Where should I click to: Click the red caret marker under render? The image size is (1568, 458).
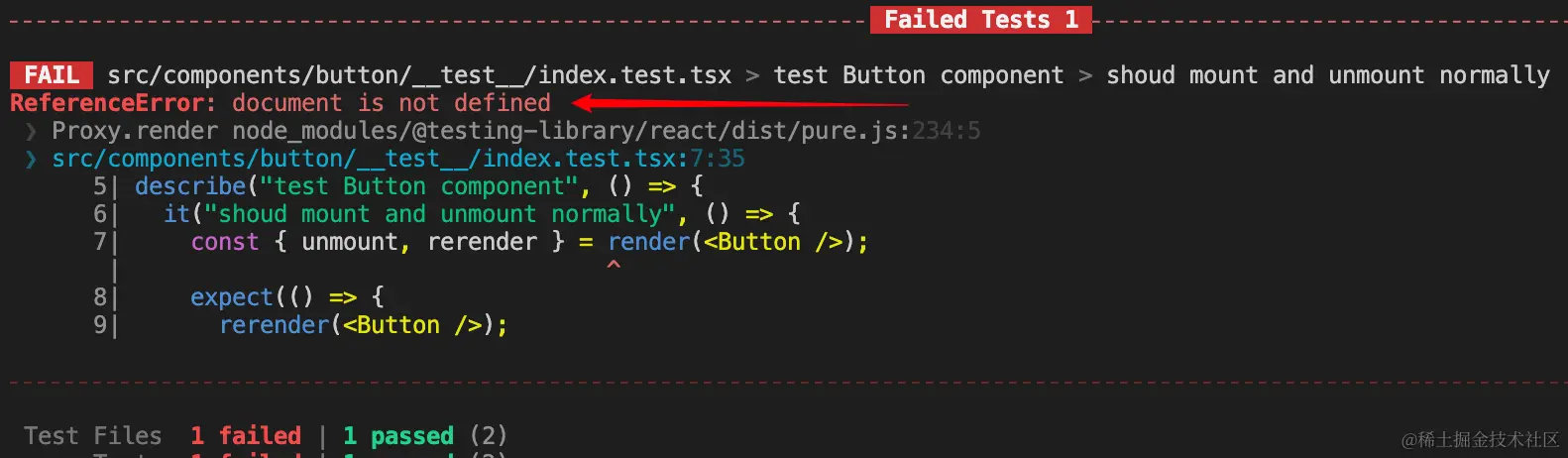614,265
